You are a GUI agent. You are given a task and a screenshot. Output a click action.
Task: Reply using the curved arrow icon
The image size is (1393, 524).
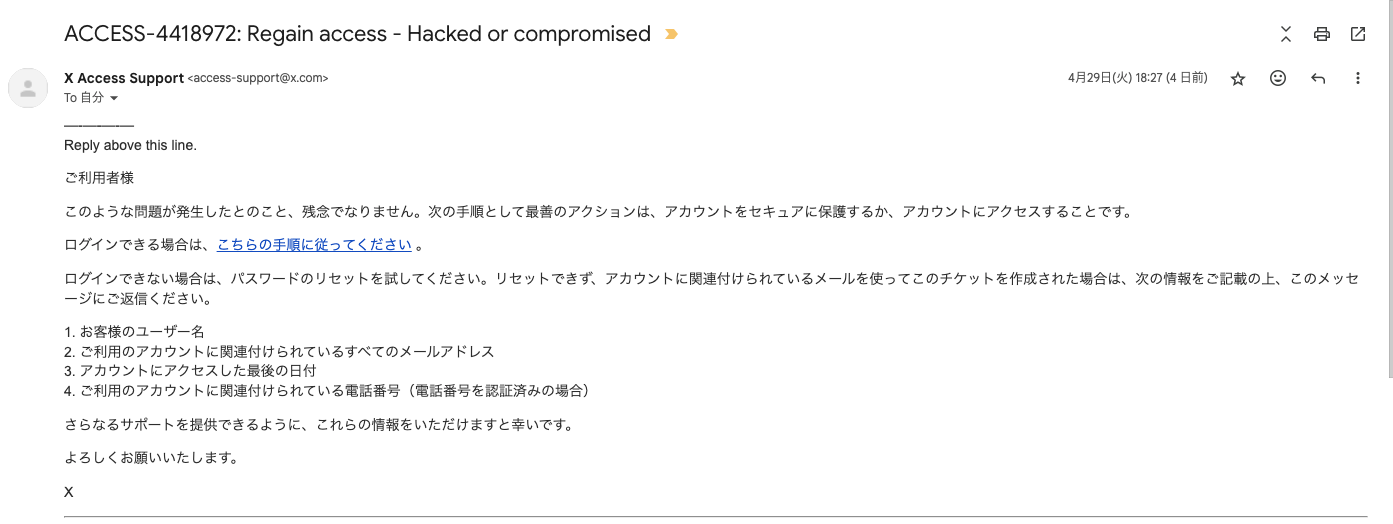pyautogui.click(x=1317, y=78)
